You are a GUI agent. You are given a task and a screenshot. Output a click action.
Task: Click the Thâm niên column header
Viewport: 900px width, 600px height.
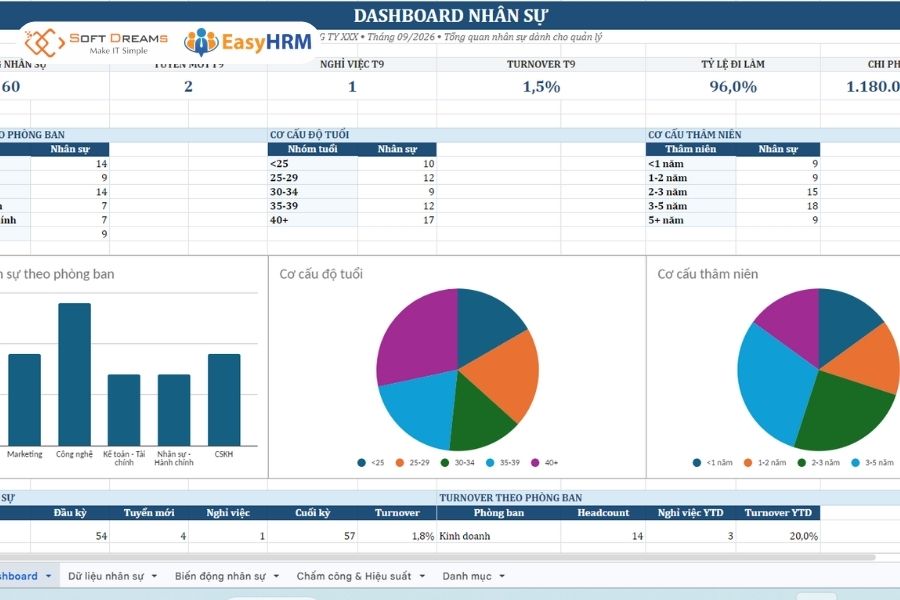click(x=690, y=149)
